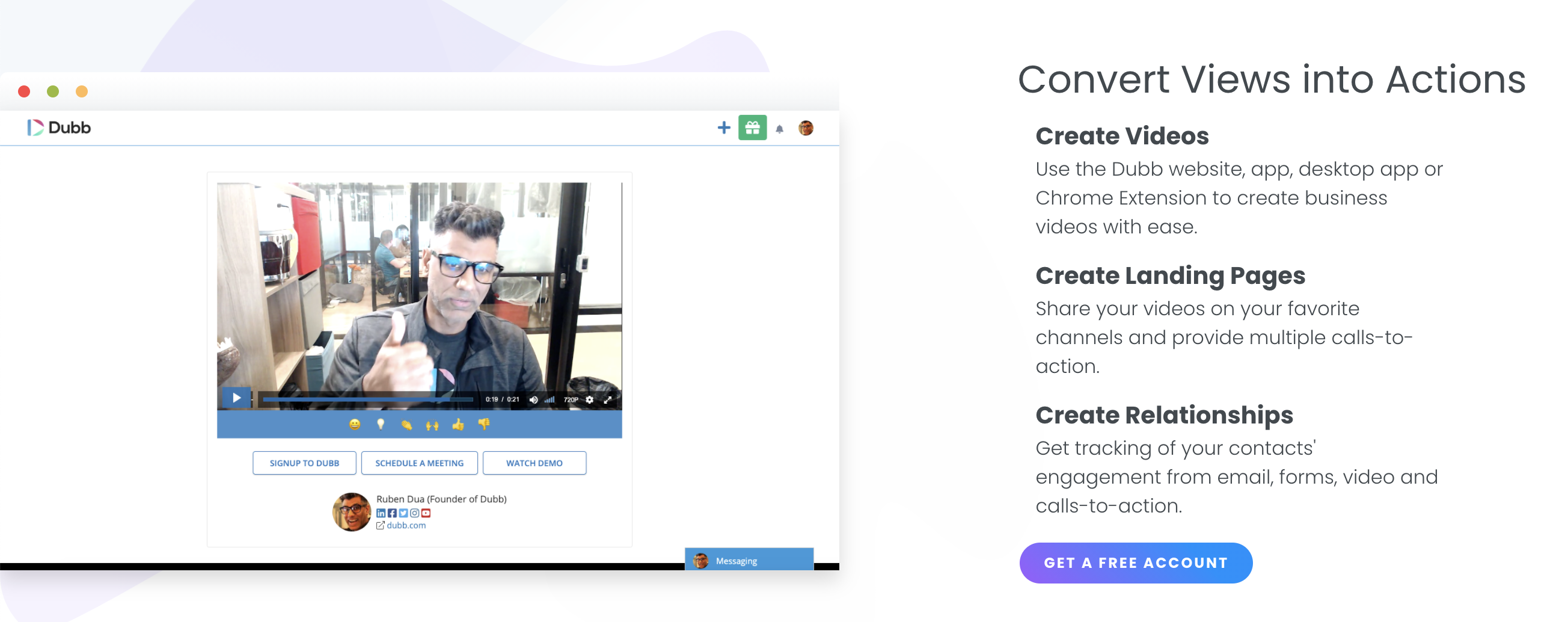1568x622 pixels.
Task: React with the raised hands emoji
Action: coord(432,425)
